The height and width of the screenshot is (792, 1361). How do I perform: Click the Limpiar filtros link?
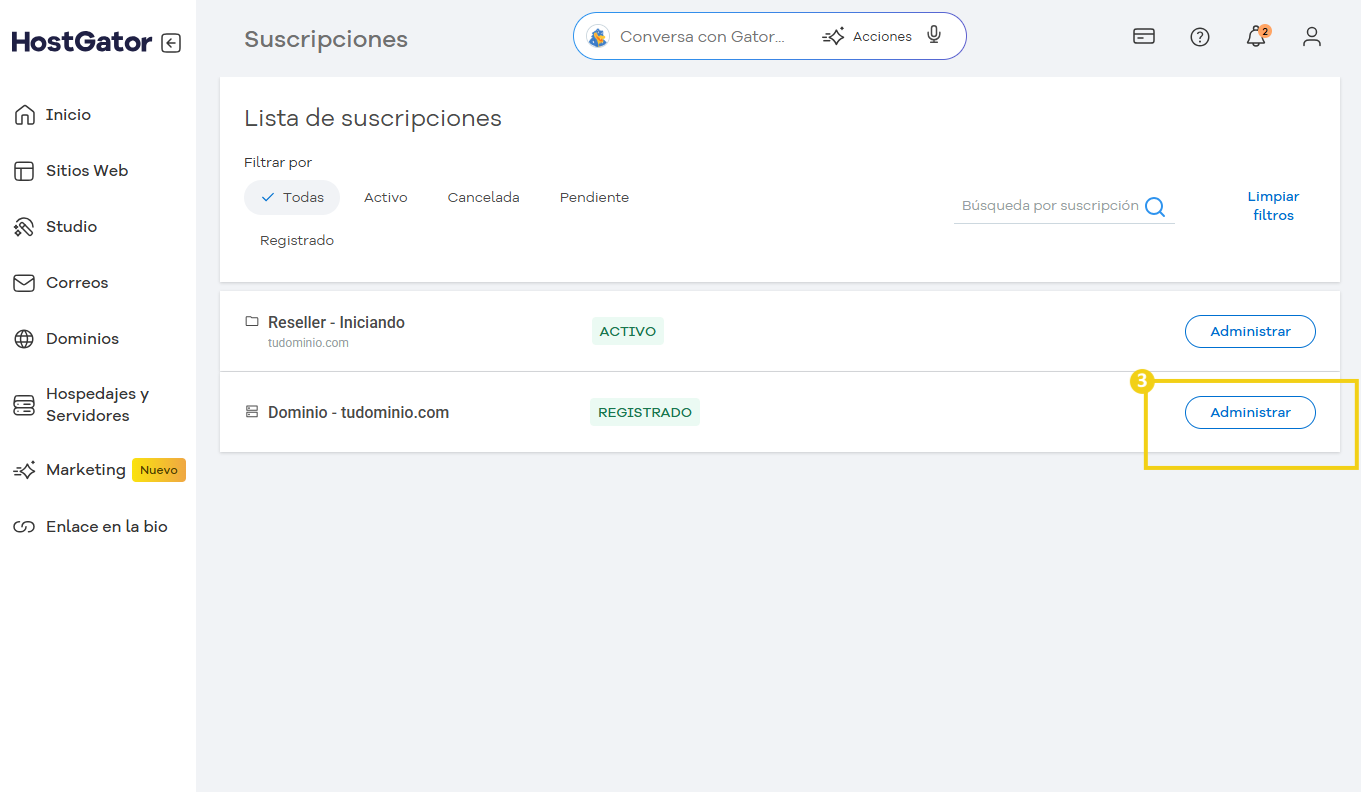pos(1273,206)
